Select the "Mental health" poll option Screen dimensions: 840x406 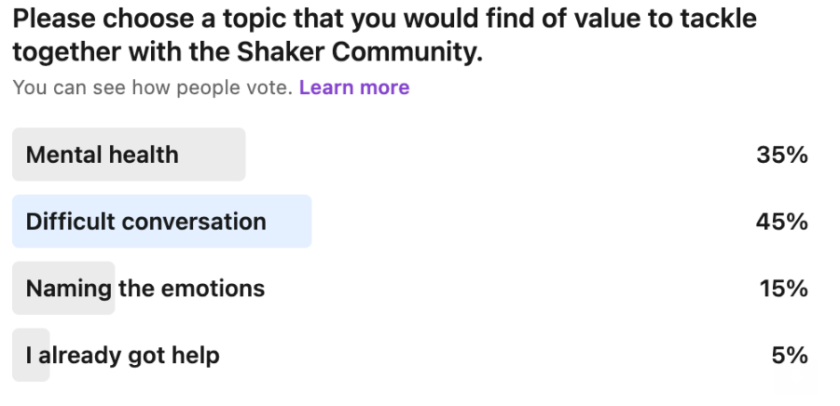(x=102, y=155)
